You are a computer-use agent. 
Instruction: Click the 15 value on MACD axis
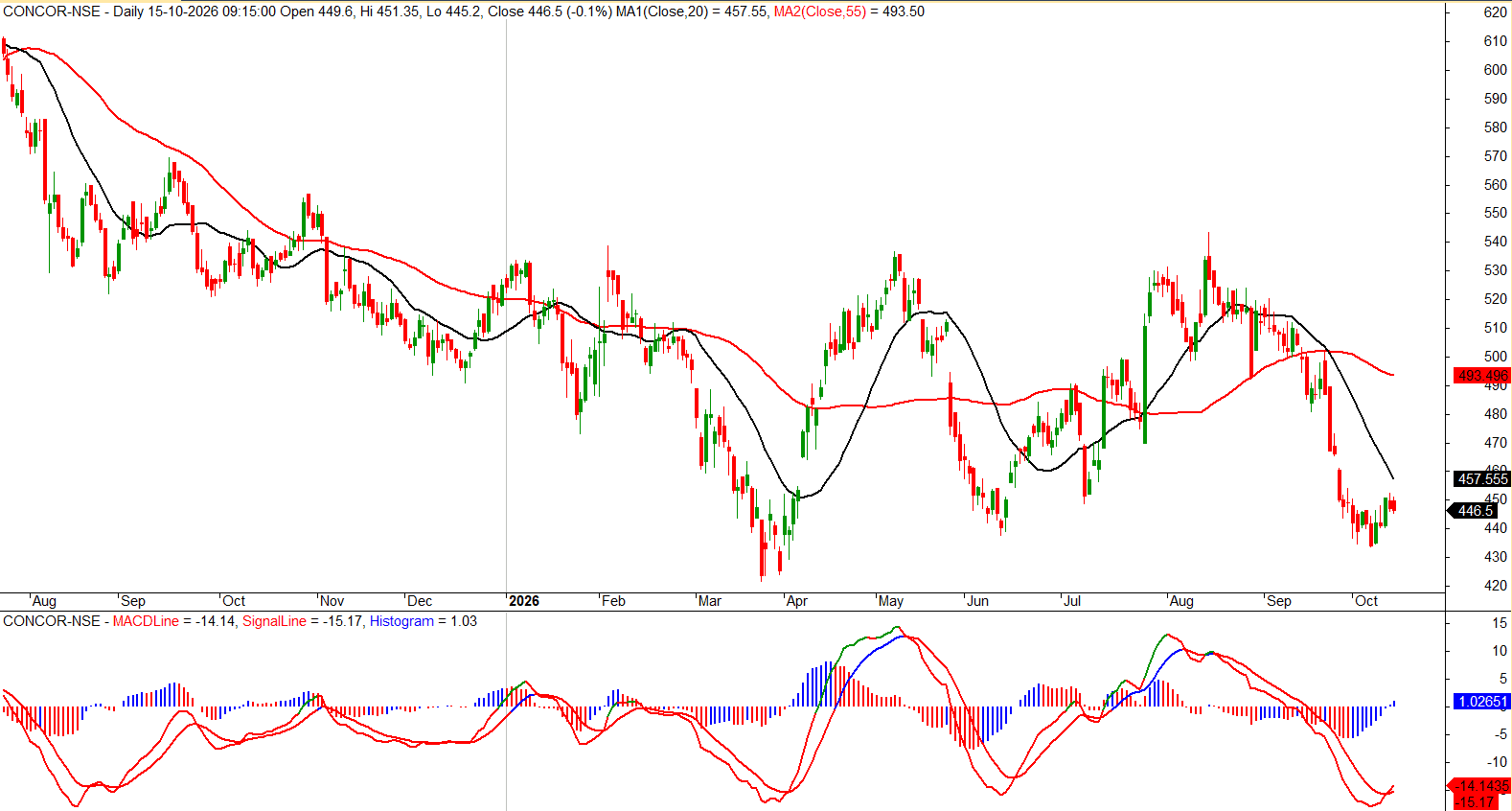1500,623
